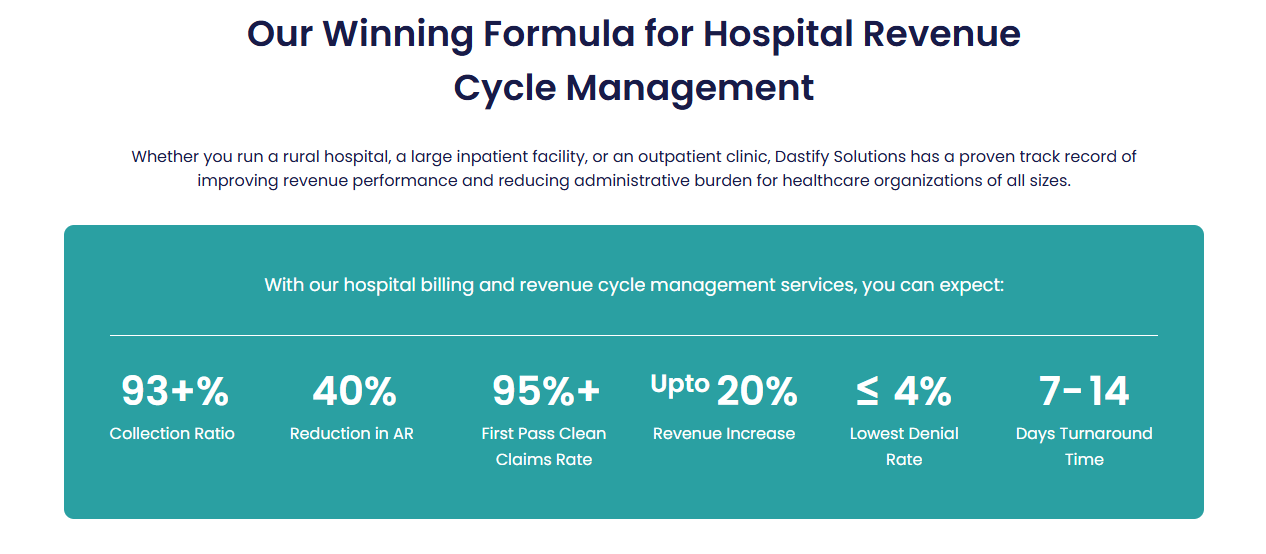
Task: Click the small "Upto" superscript text
Action: (680, 383)
